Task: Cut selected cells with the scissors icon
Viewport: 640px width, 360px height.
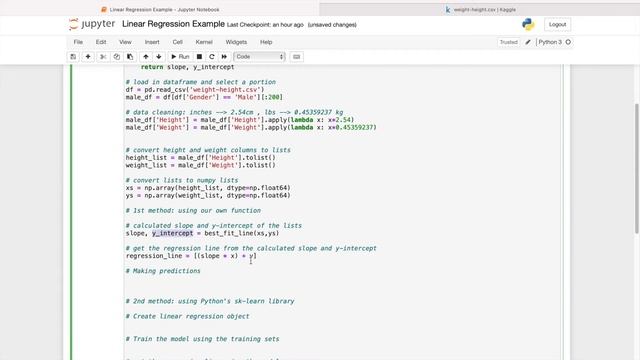Action: click(x=103, y=57)
